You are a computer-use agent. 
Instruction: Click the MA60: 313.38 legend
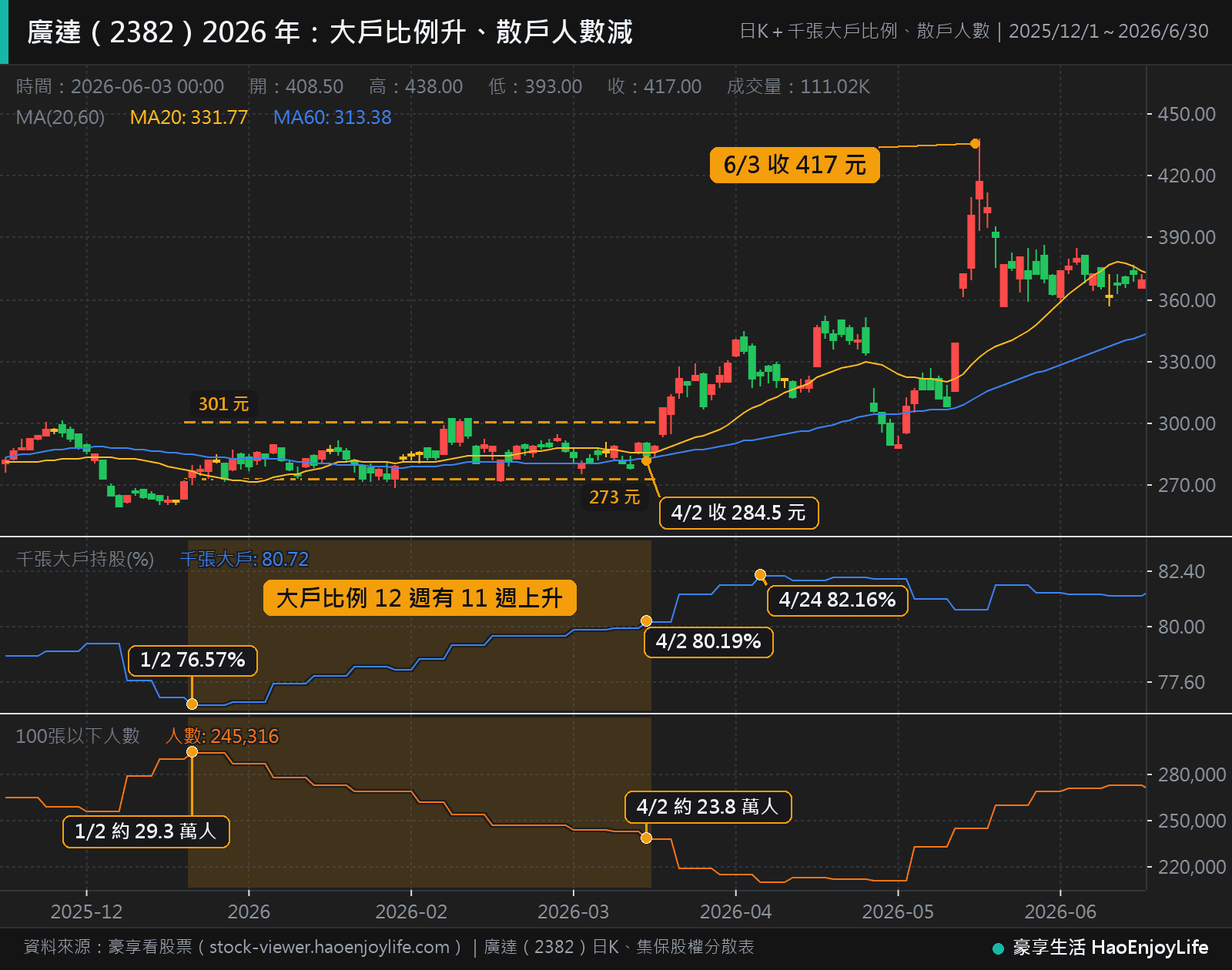tap(333, 117)
